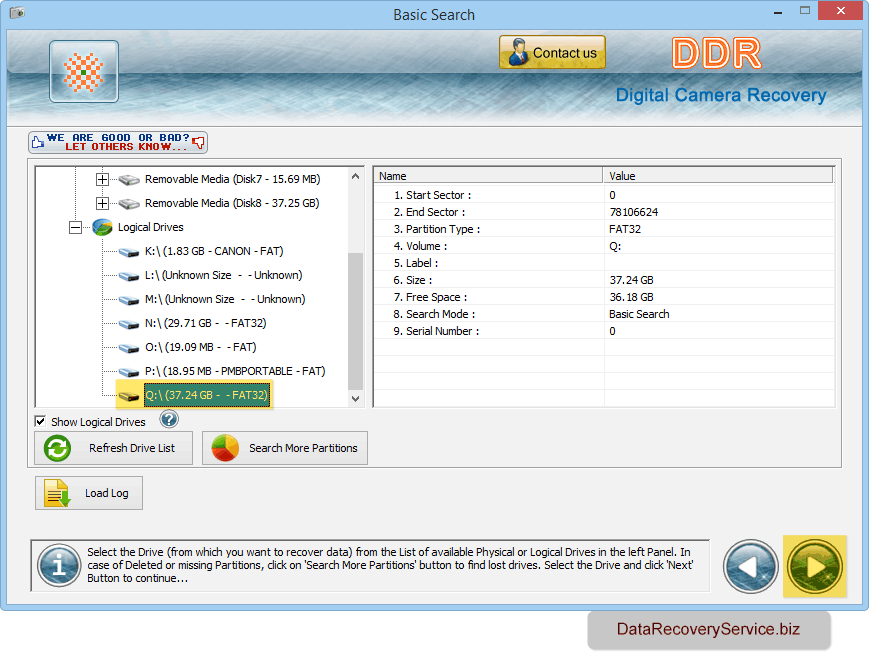Click drive icon next to M:\
Screen dimensions: 869x652
(129, 300)
